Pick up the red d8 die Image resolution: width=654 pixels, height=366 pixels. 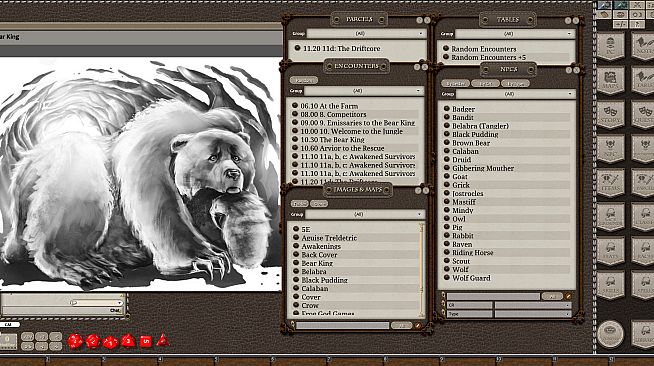click(128, 341)
